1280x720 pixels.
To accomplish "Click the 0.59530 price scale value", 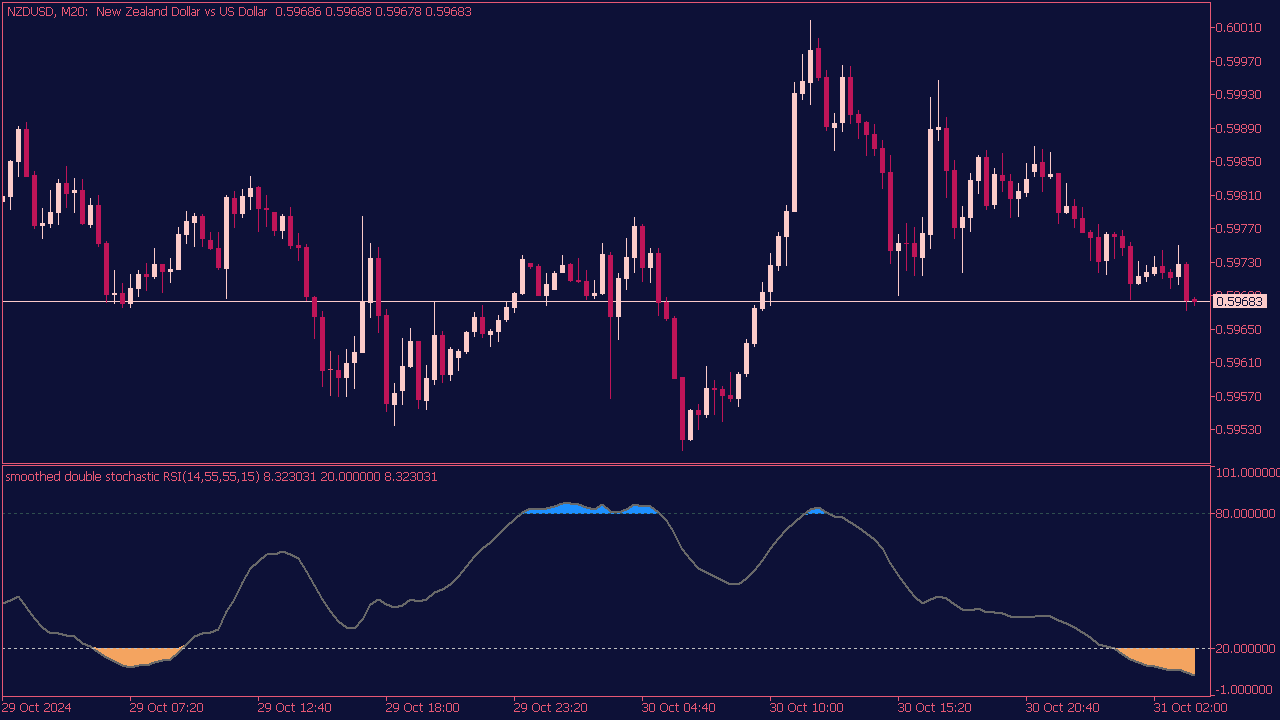I will click(1239, 429).
